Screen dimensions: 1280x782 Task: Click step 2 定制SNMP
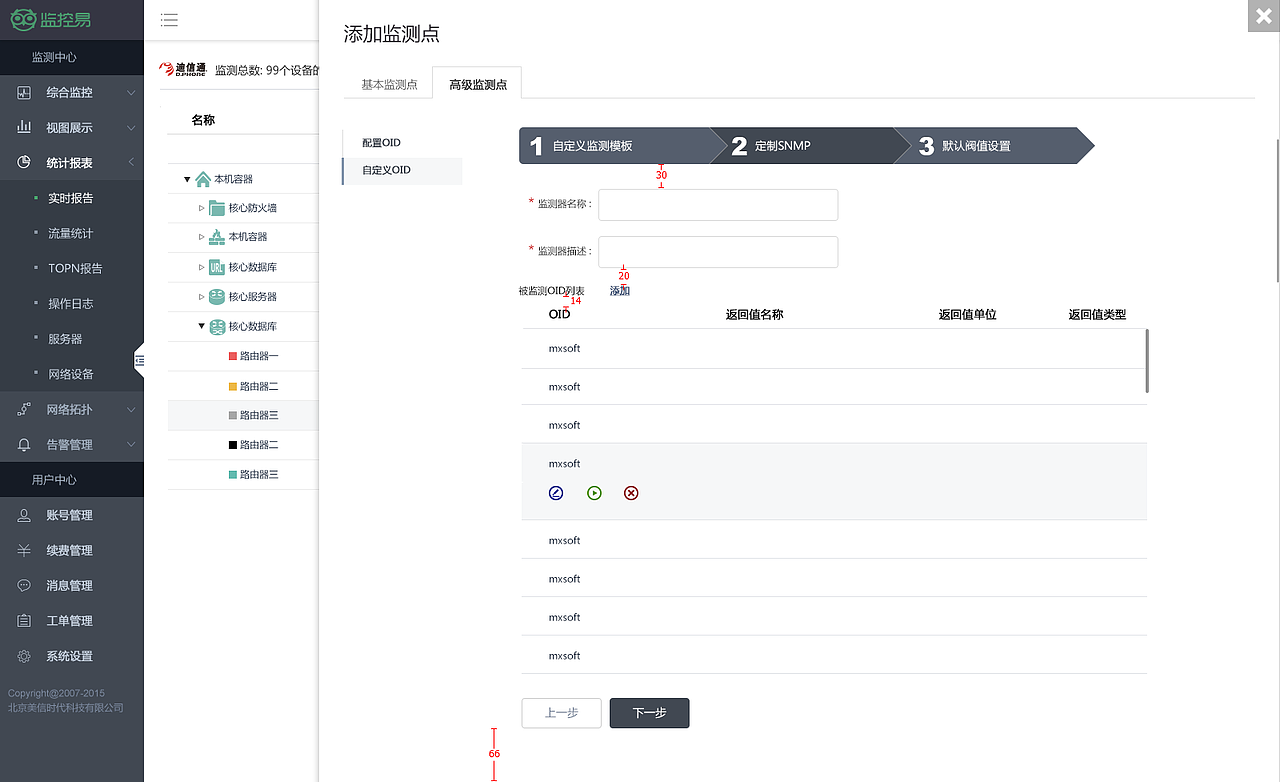(810, 146)
